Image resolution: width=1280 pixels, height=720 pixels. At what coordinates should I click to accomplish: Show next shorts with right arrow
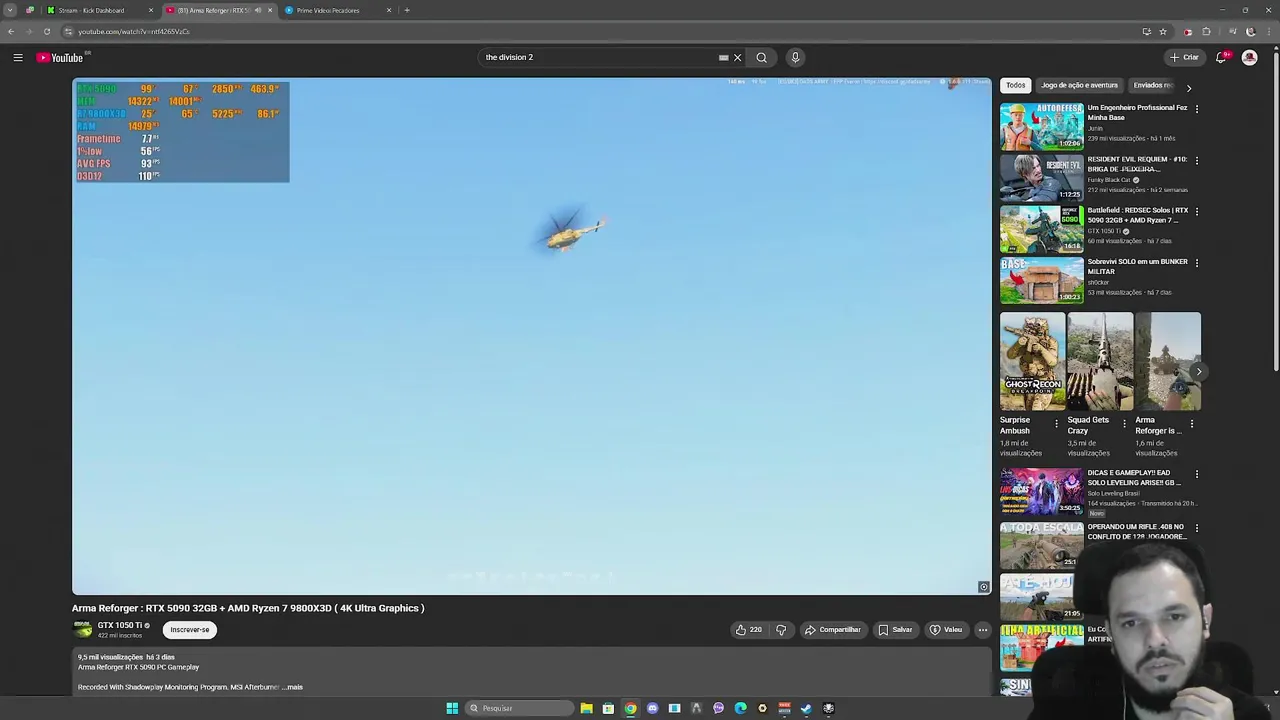1199,372
